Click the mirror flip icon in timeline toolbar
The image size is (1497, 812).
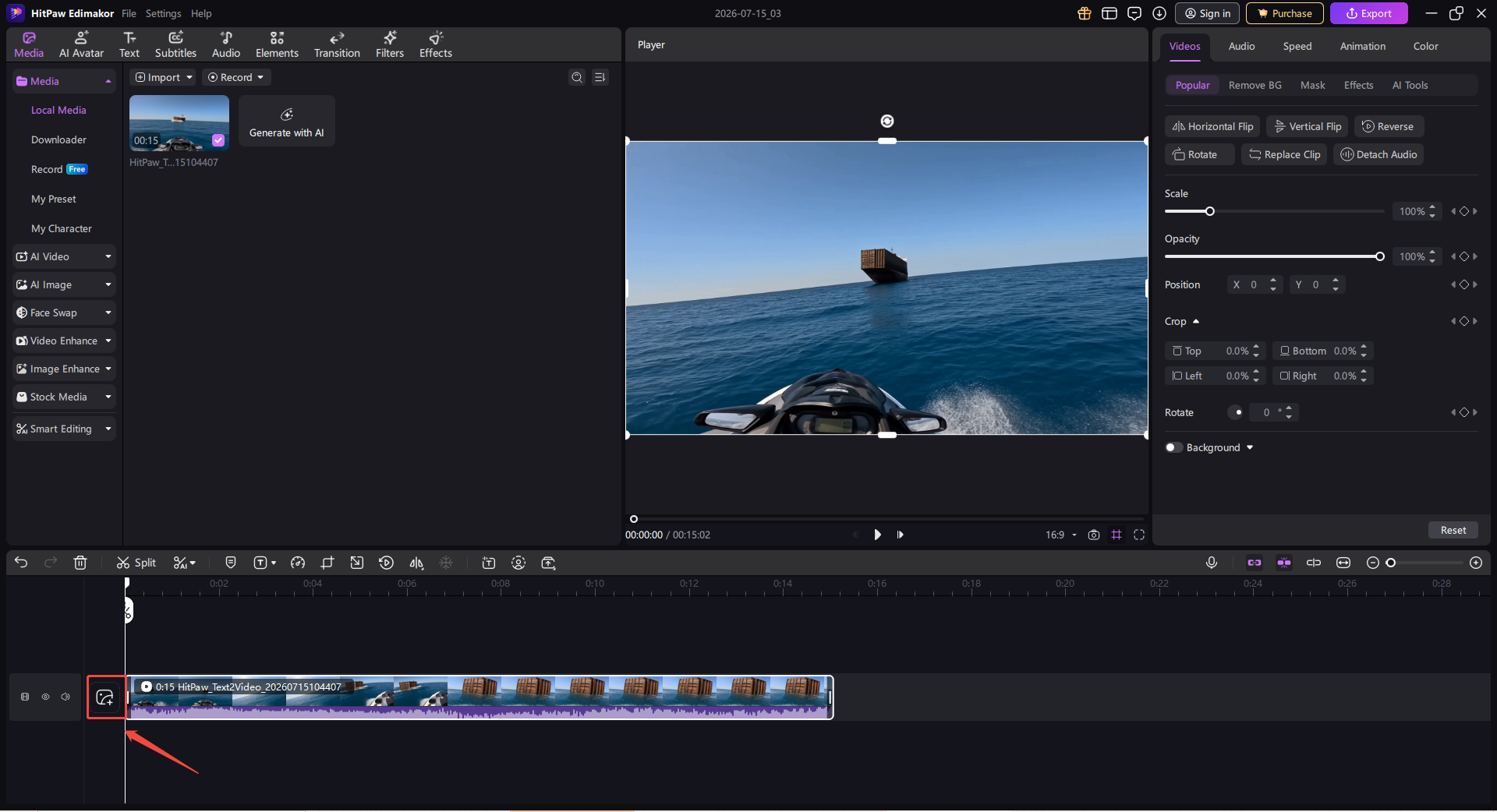click(x=417, y=563)
